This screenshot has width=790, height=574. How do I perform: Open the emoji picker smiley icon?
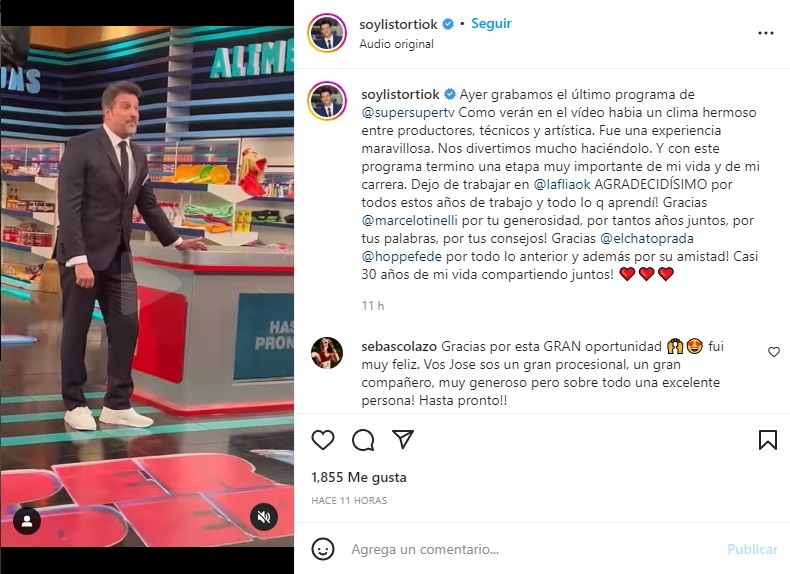click(x=322, y=549)
